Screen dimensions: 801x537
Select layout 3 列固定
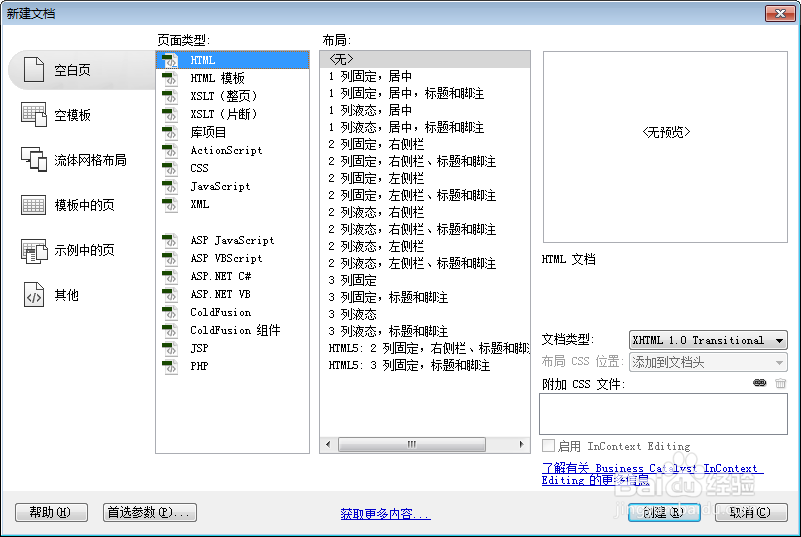(425, 281)
